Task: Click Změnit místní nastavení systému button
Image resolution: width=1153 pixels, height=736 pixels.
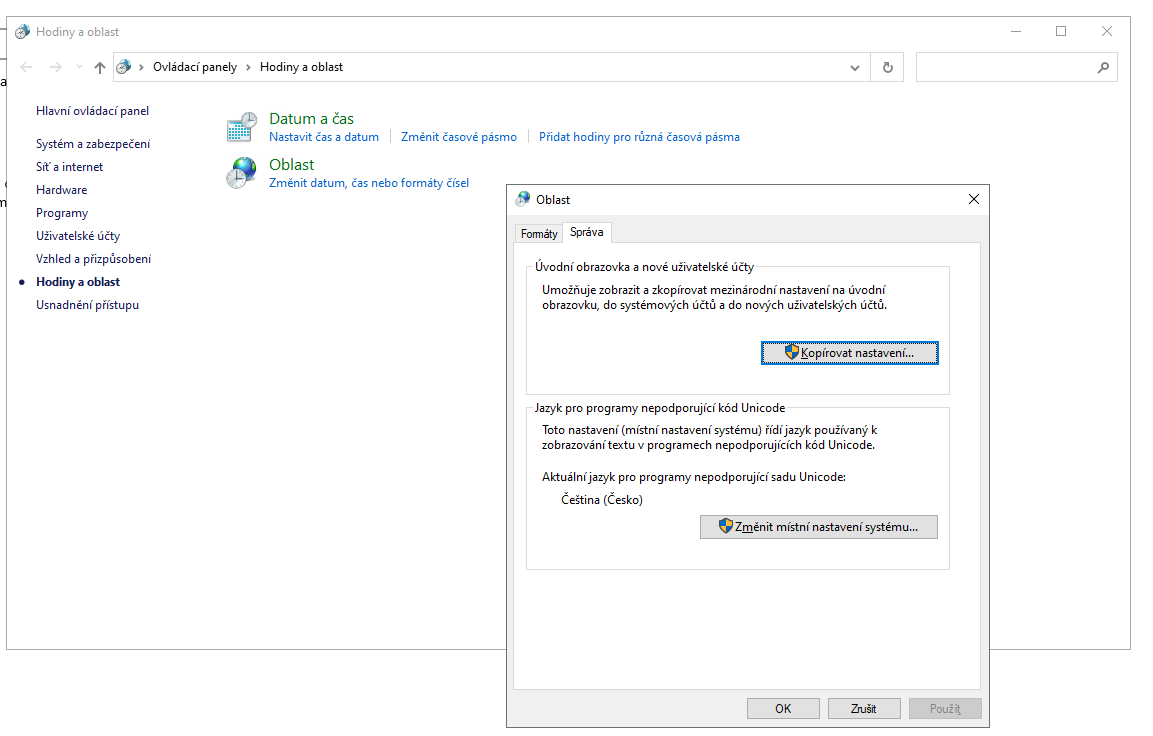Action: coord(818,527)
